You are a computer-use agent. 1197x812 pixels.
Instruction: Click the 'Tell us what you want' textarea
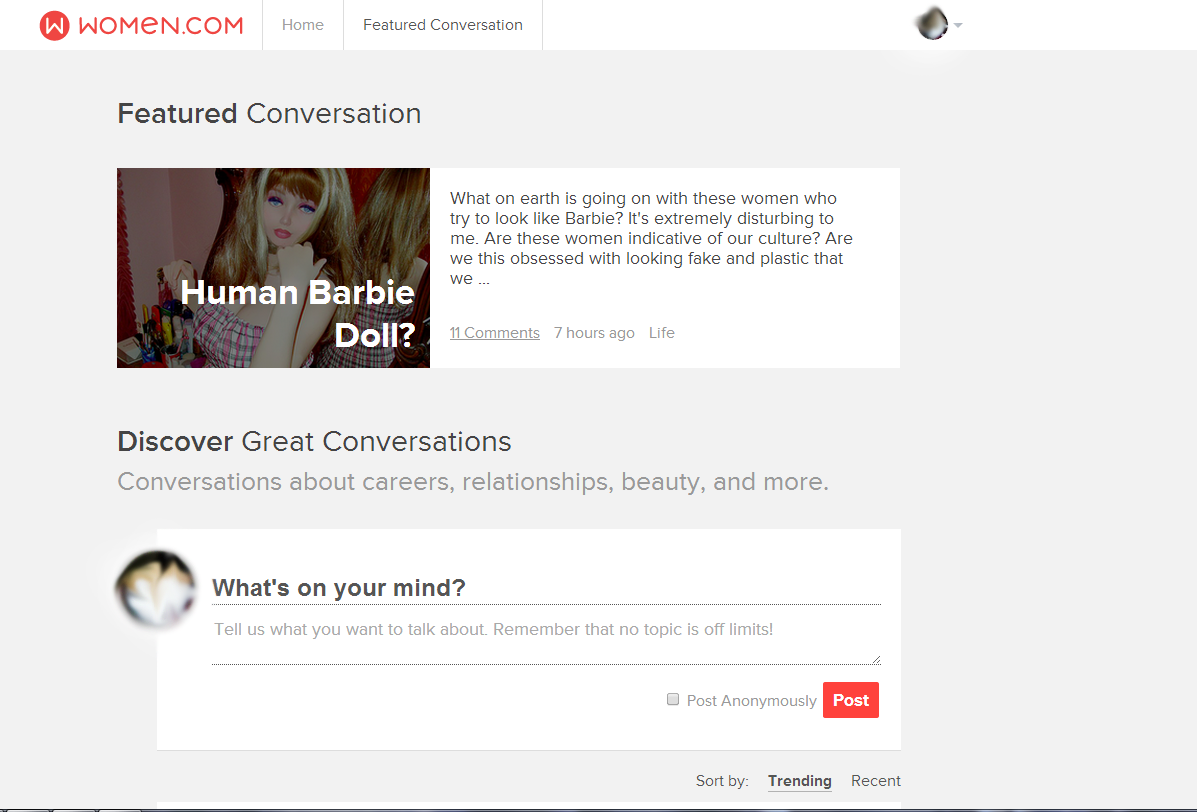pyautogui.click(x=546, y=636)
